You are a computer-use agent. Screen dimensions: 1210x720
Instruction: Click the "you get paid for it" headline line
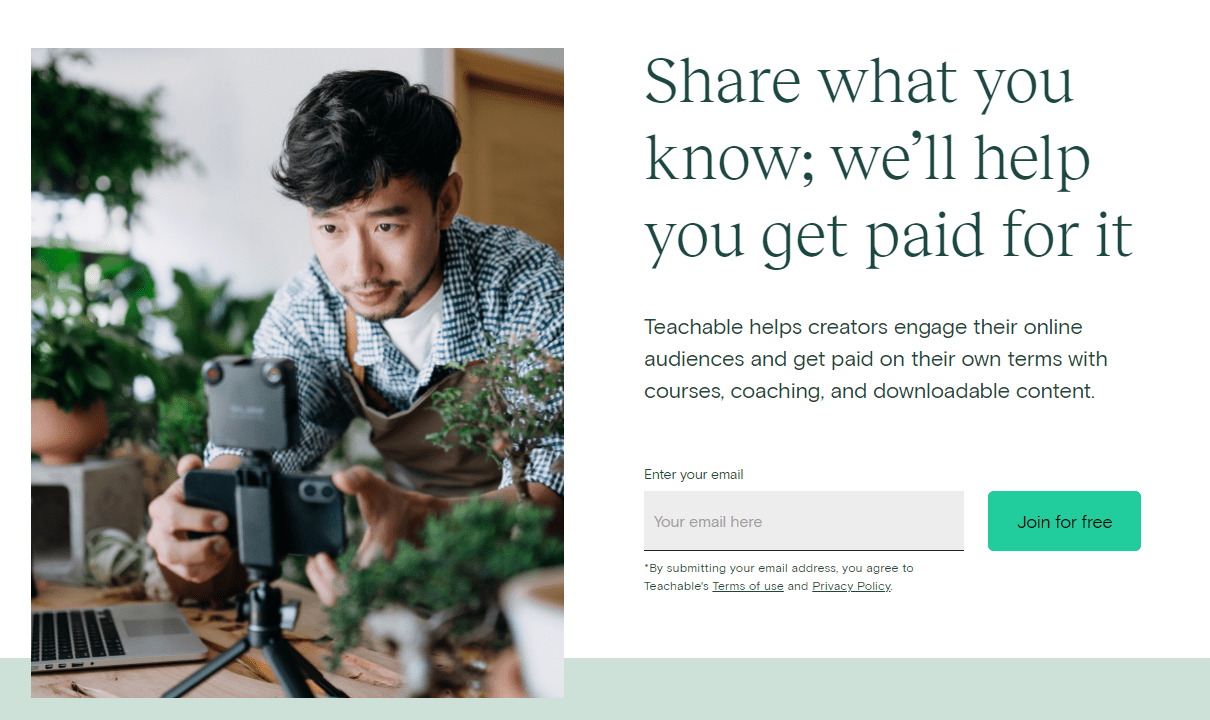pyautogui.click(x=889, y=236)
